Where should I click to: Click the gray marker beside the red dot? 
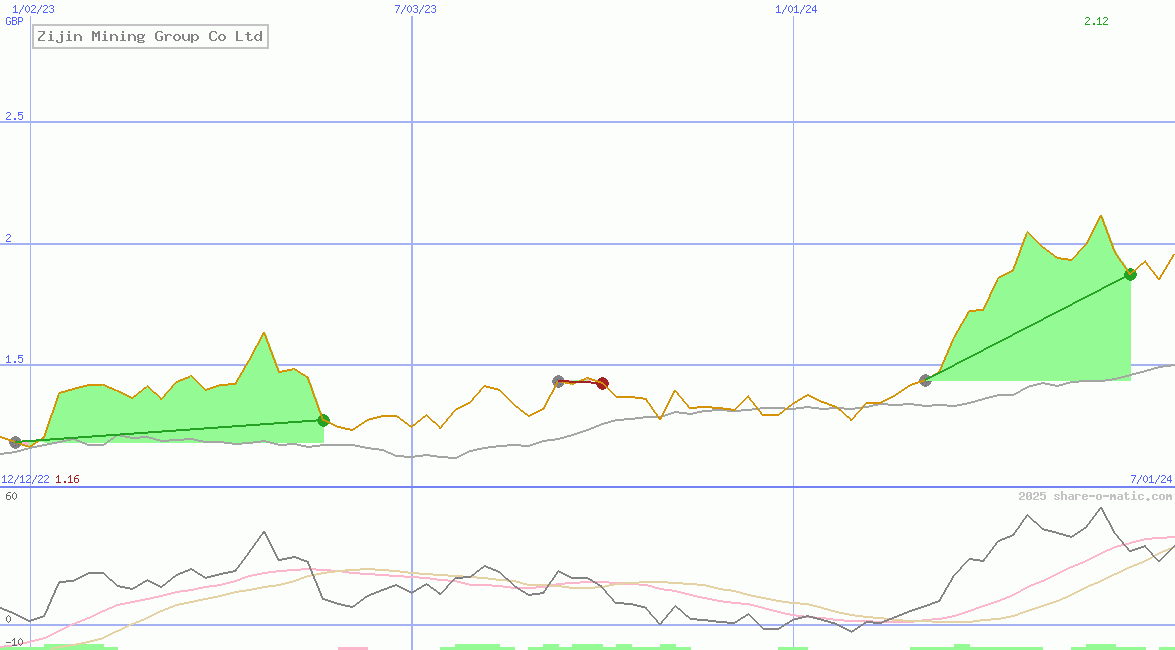point(557,380)
